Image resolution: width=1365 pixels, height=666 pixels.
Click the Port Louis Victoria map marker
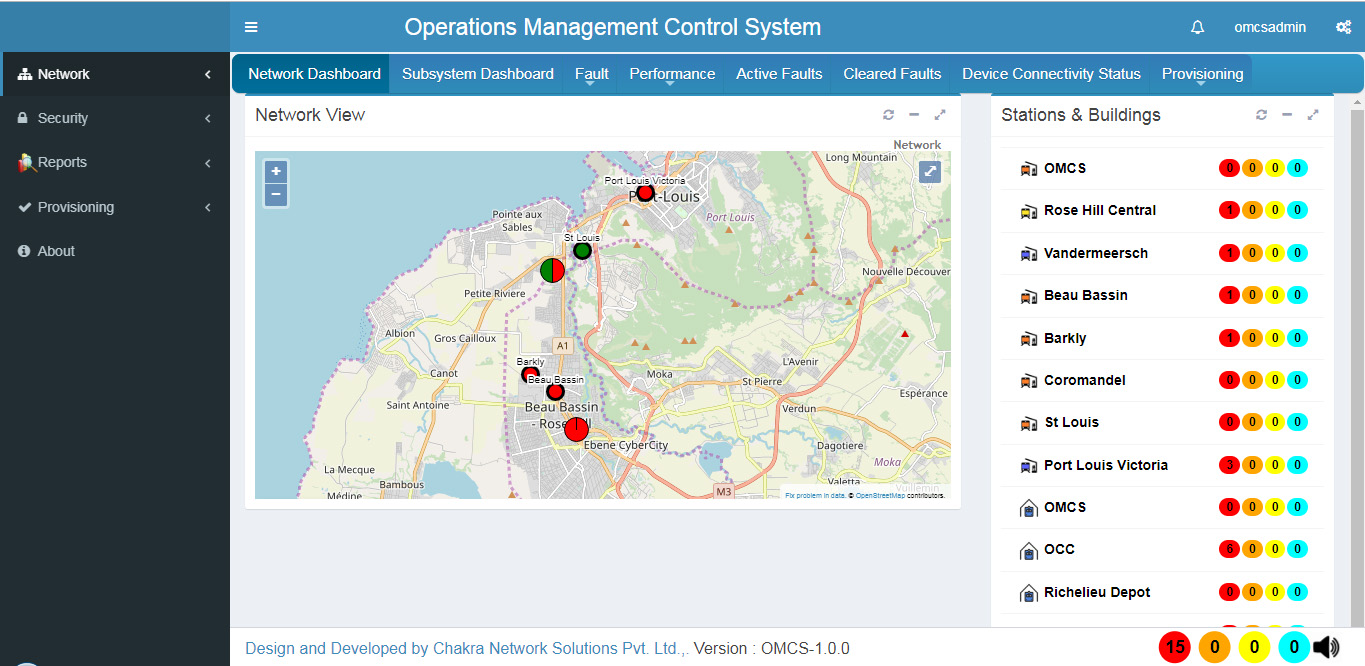pos(645,192)
